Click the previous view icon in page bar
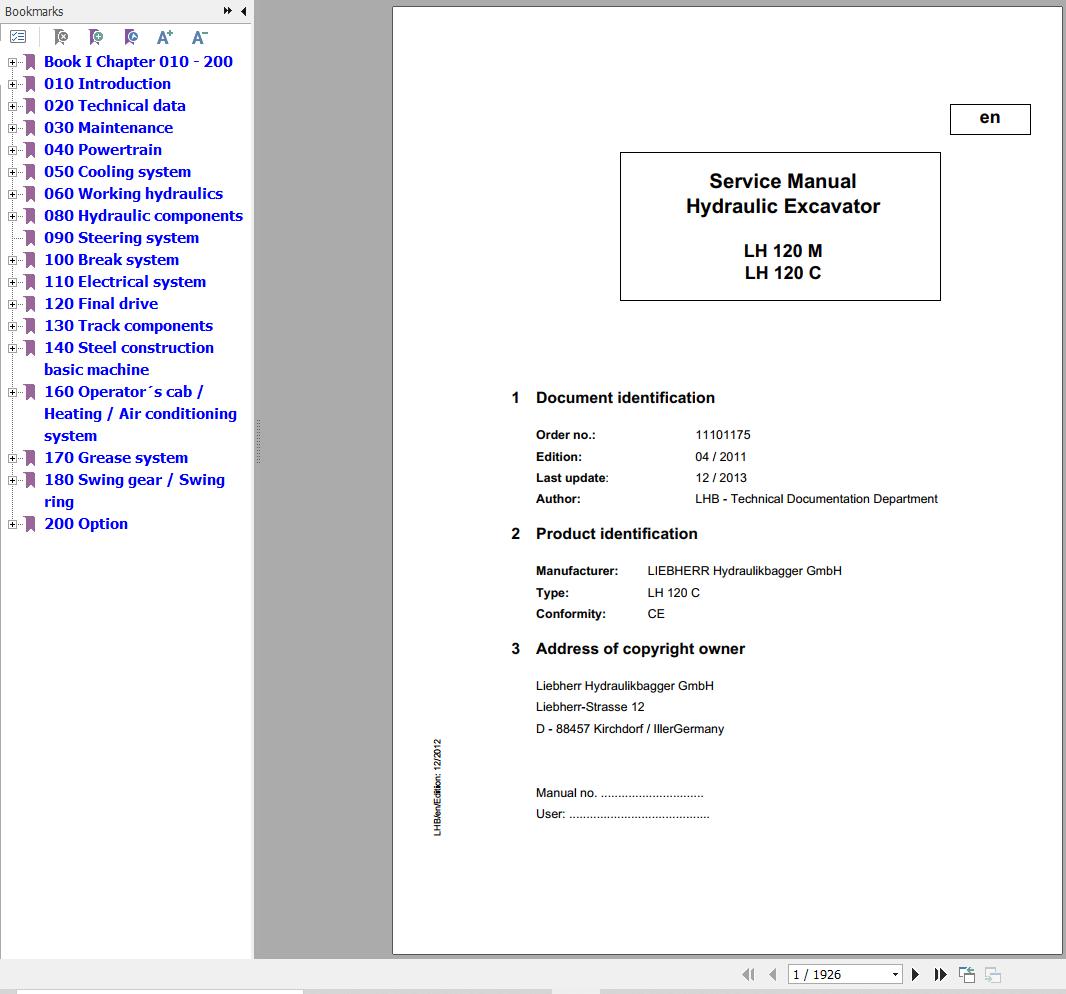 [x=967, y=974]
